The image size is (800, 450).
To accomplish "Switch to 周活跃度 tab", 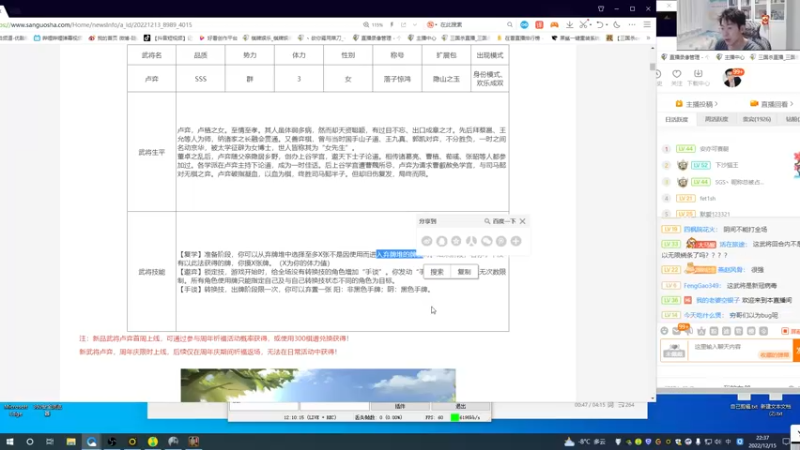I will point(716,119).
